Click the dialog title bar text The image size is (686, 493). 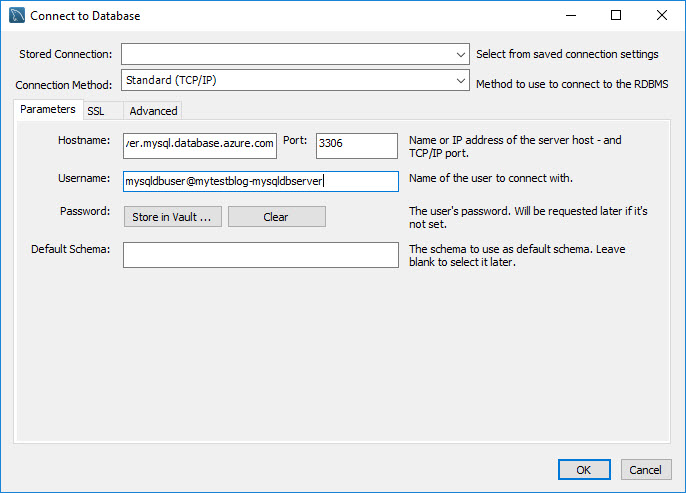coord(85,16)
